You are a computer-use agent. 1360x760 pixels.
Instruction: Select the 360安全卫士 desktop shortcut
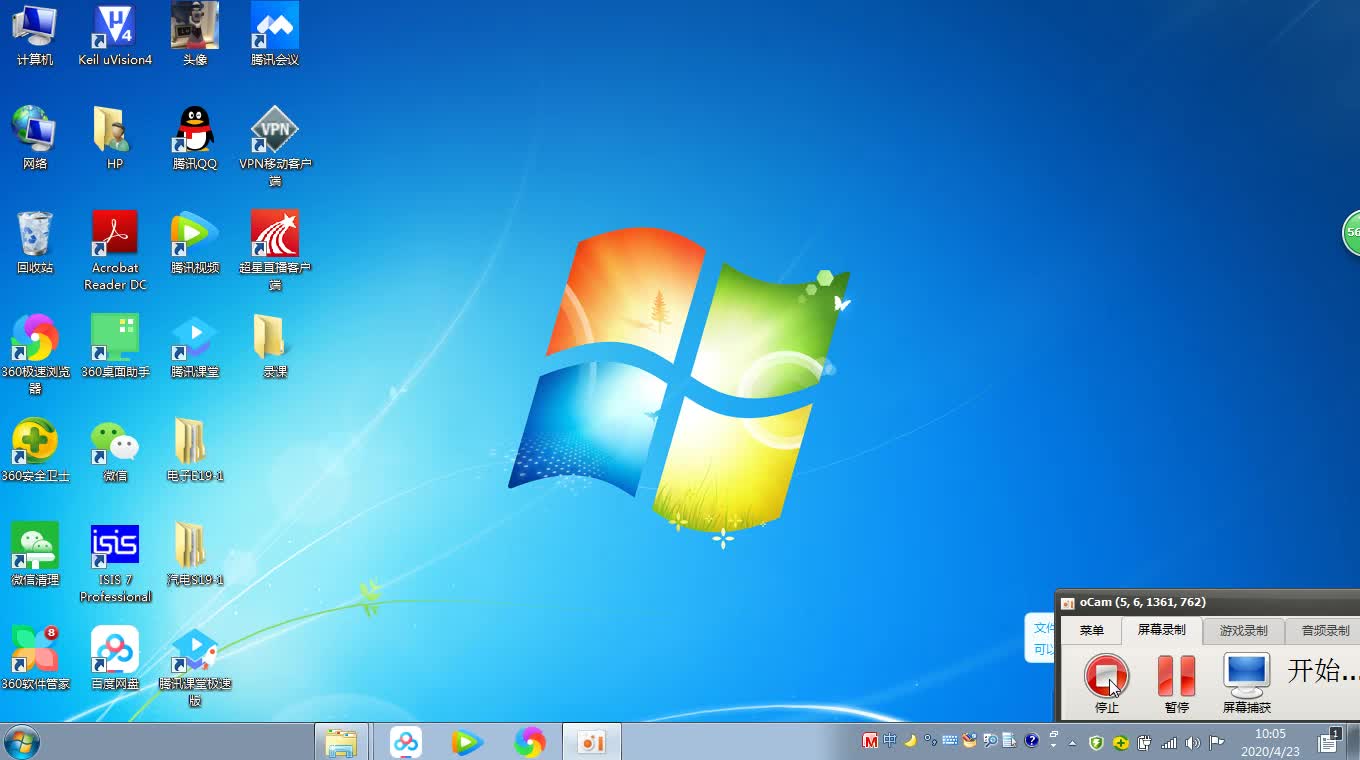[x=35, y=450]
